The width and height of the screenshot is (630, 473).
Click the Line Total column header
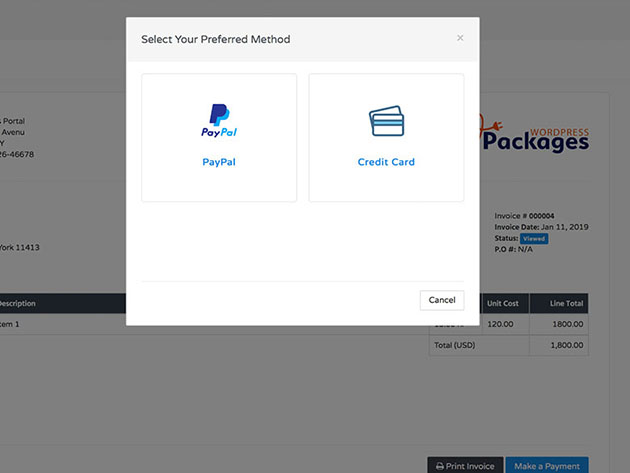[566, 303]
